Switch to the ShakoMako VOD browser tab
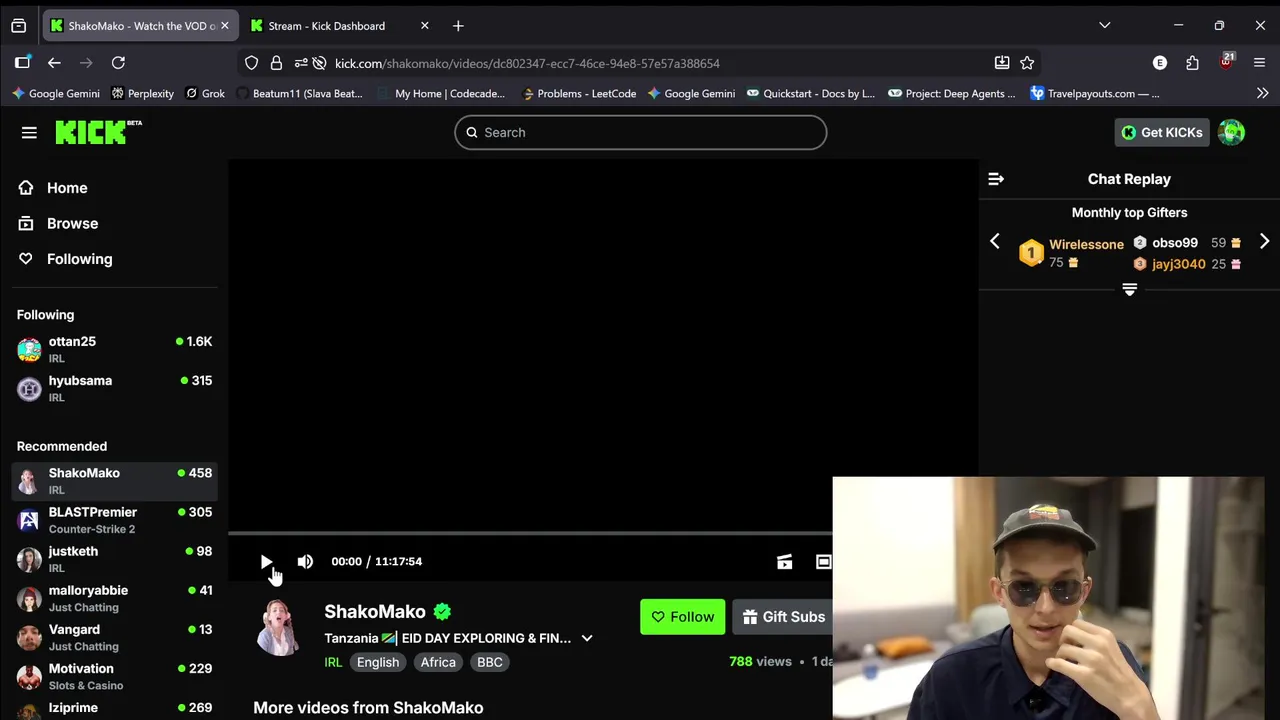The image size is (1280, 720). [138, 26]
